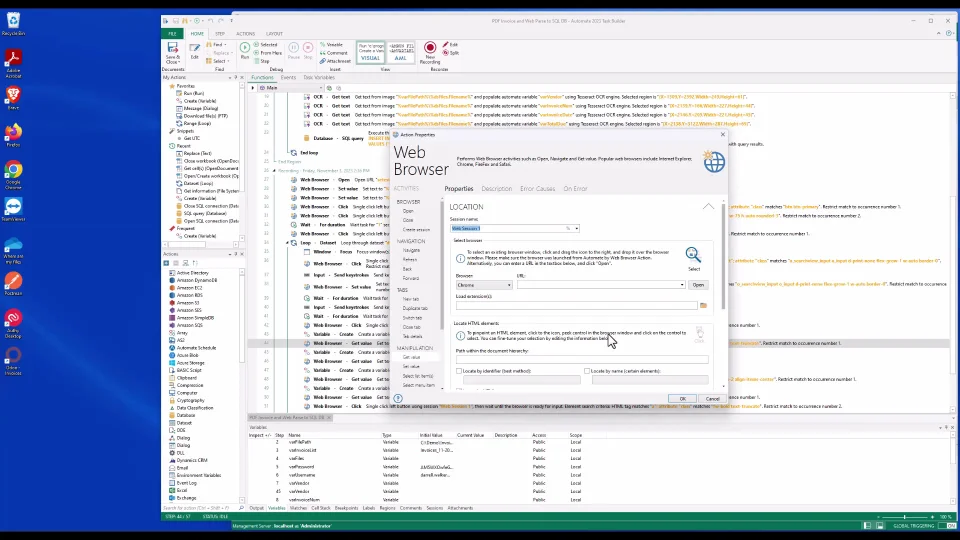Image resolution: width=960 pixels, height=540 pixels.
Task: Click the Save & Close ribbon icon
Action: (172, 53)
